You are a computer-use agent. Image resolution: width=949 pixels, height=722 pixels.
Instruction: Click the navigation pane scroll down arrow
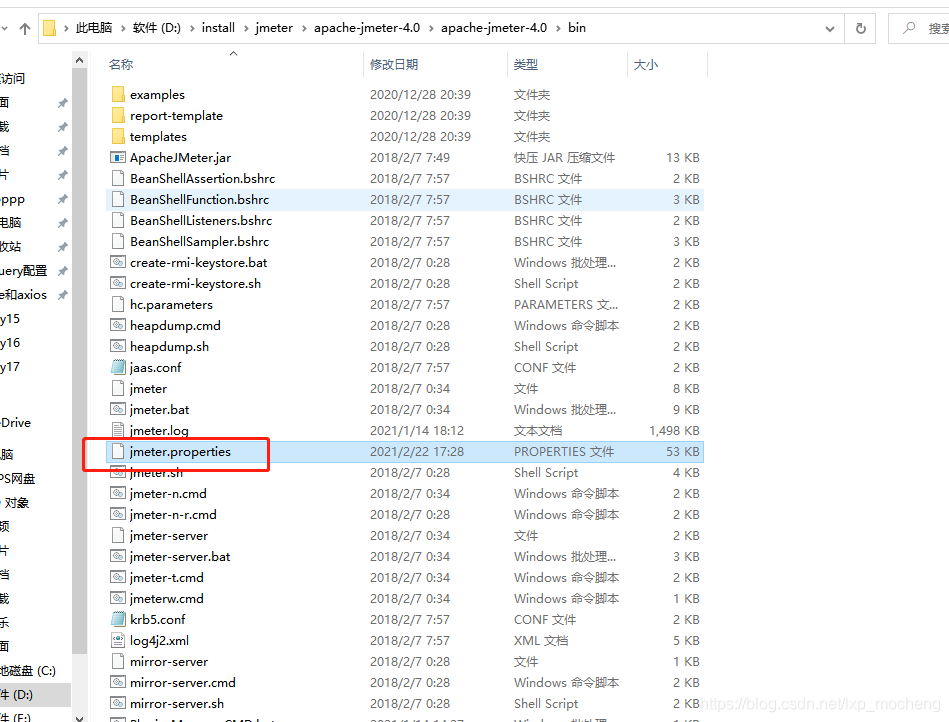(79, 717)
